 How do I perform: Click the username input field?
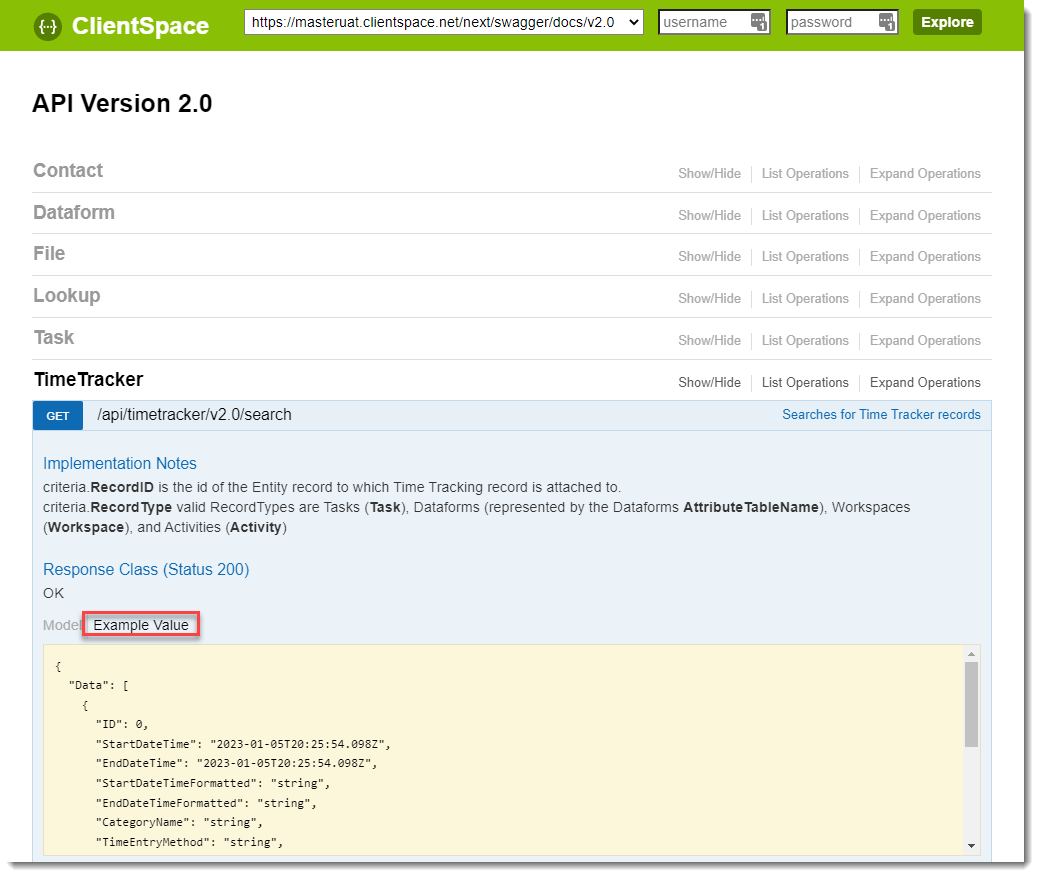(x=703, y=22)
